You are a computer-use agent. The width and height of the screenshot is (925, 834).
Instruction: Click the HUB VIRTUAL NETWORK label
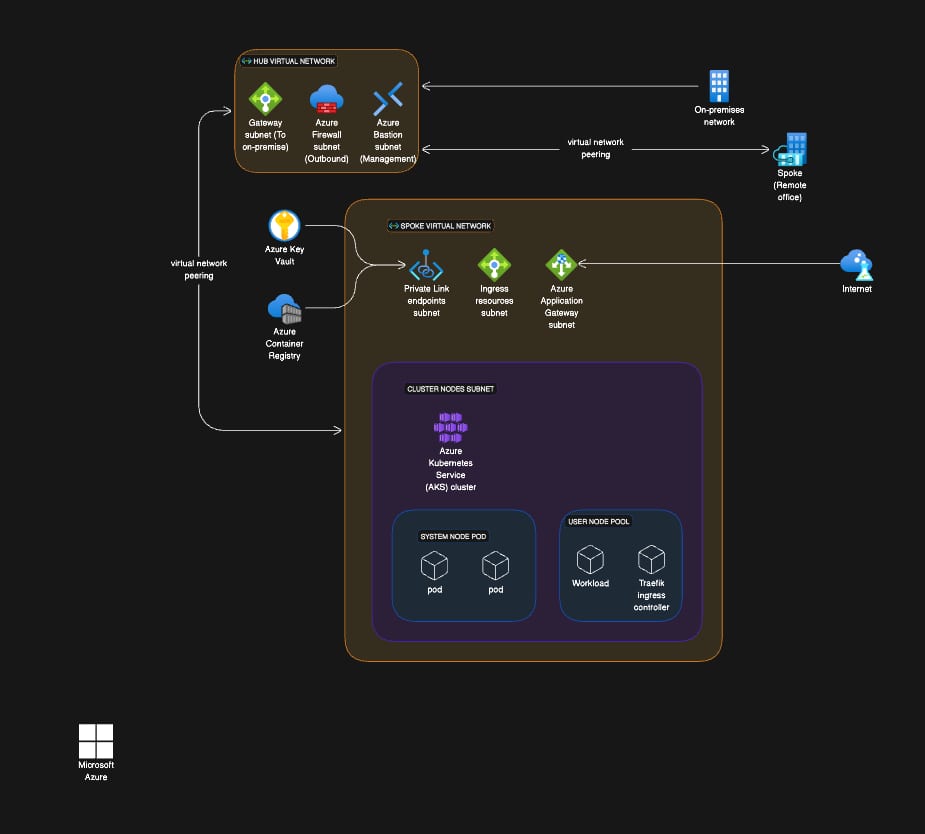288,61
